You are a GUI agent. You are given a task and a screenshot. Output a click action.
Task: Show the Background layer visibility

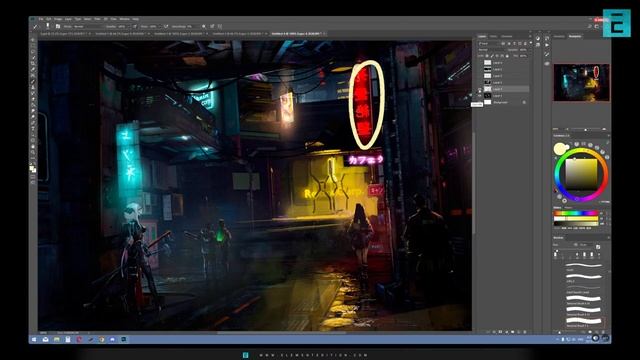(x=480, y=102)
